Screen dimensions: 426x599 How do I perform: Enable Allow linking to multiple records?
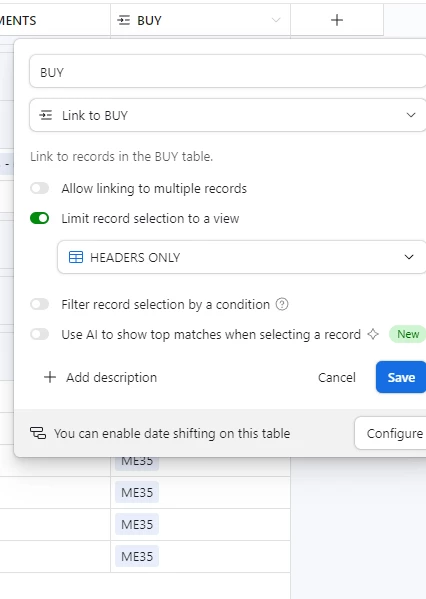[40, 188]
